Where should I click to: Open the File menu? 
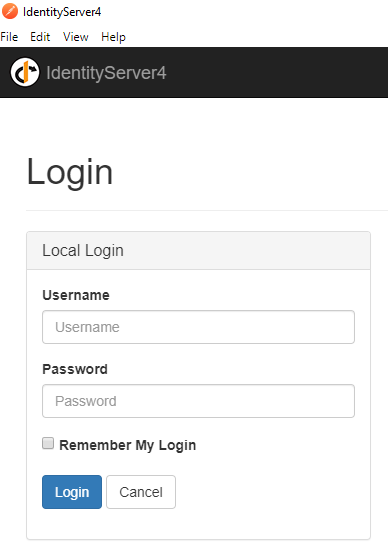(x=9, y=37)
